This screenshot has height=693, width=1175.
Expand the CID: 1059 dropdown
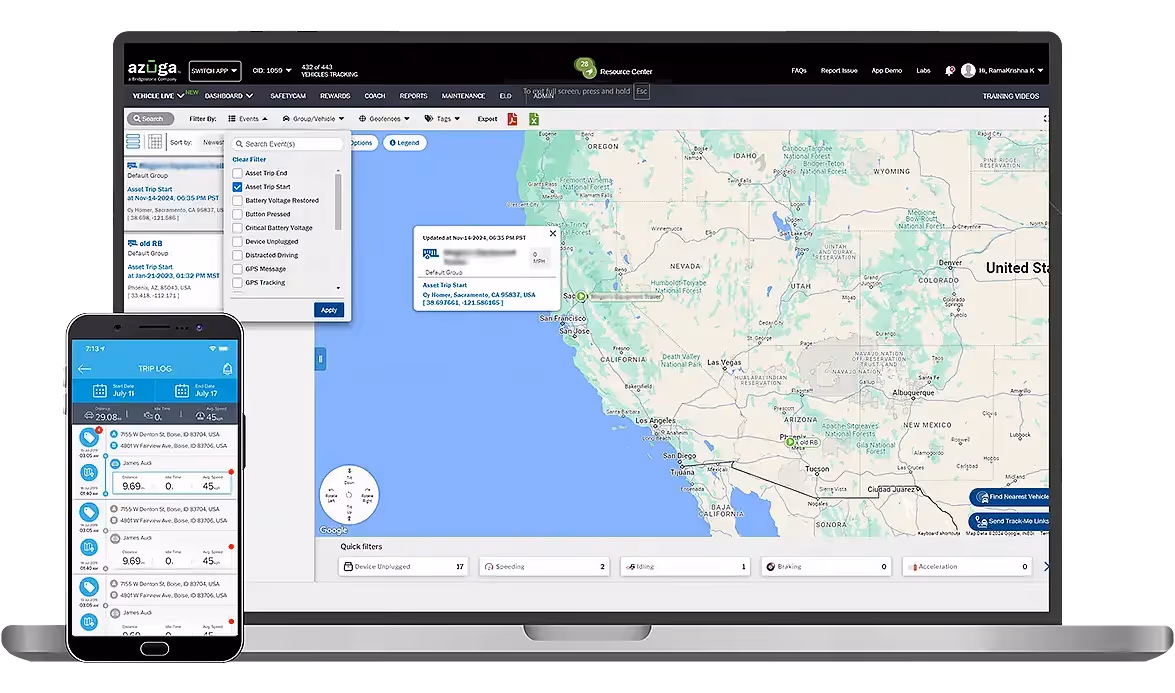(x=272, y=70)
